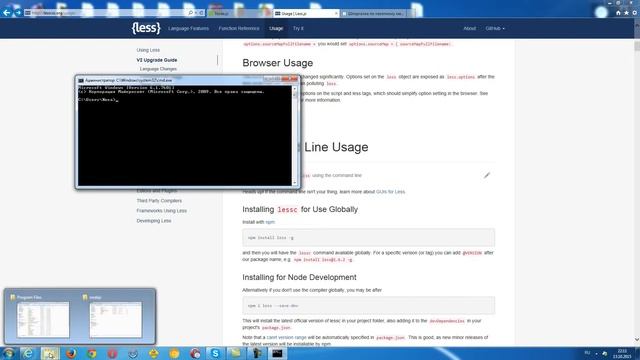Open GitHub dropdown in navbar
Viewport: 640px width, 360px height.
click(495, 29)
